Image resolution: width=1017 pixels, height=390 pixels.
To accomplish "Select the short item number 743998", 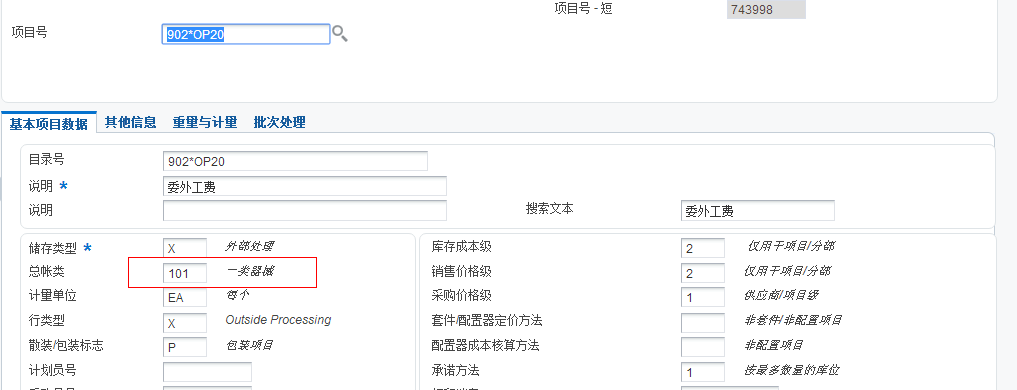I will (766, 10).
